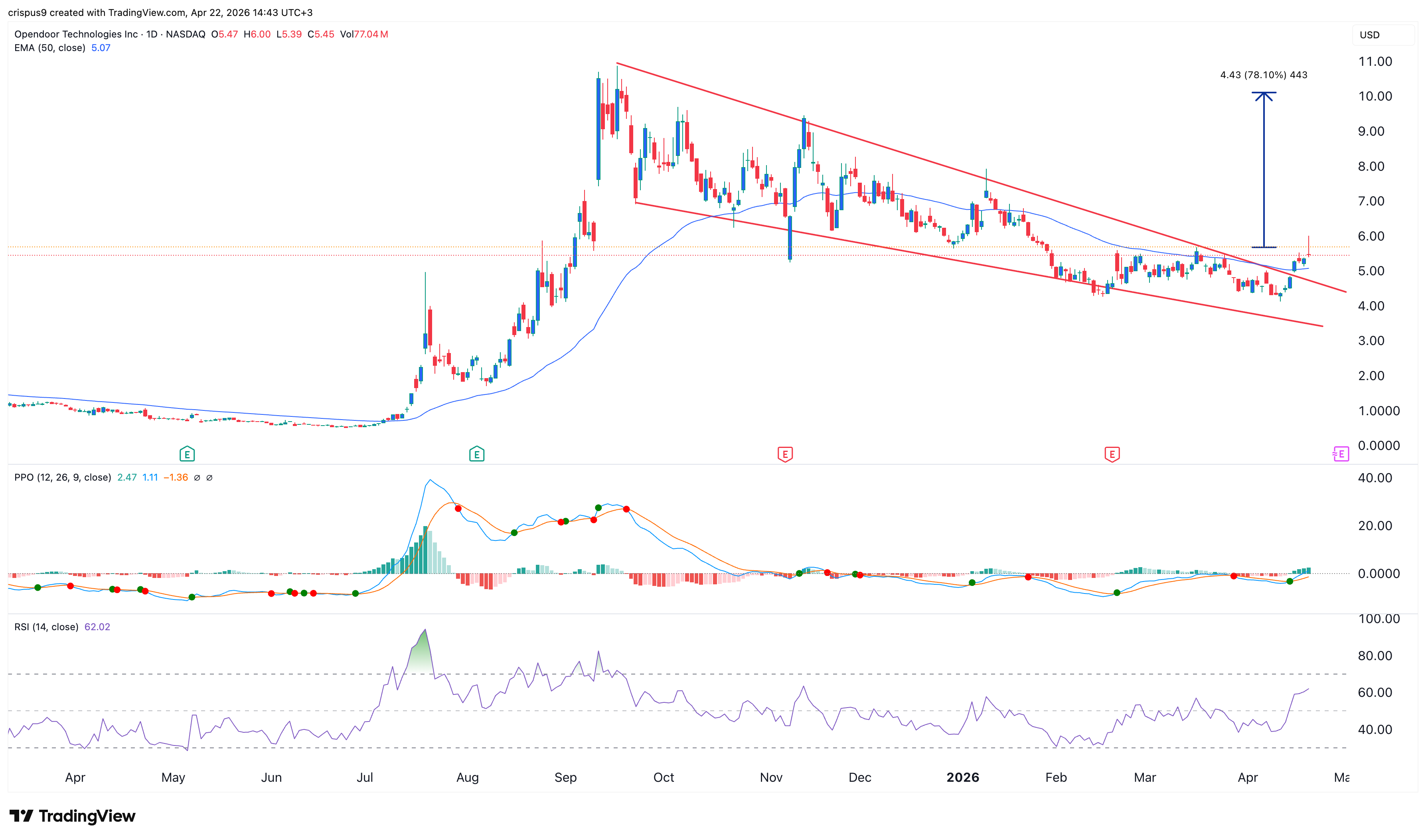Image resolution: width=1426 pixels, height=840 pixels.
Task: Click the Opendoor Technologies Inc symbol title
Action: click(x=76, y=35)
